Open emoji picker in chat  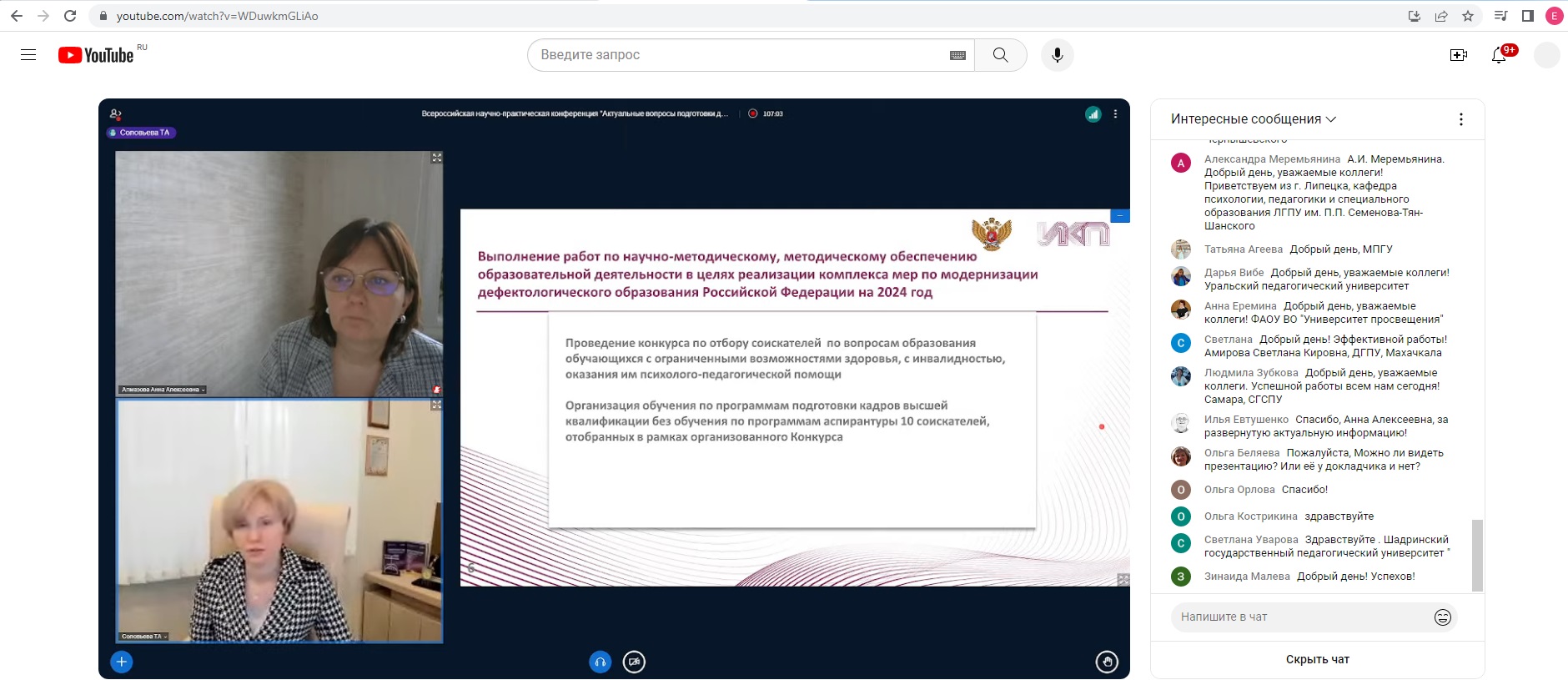(x=1443, y=617)
